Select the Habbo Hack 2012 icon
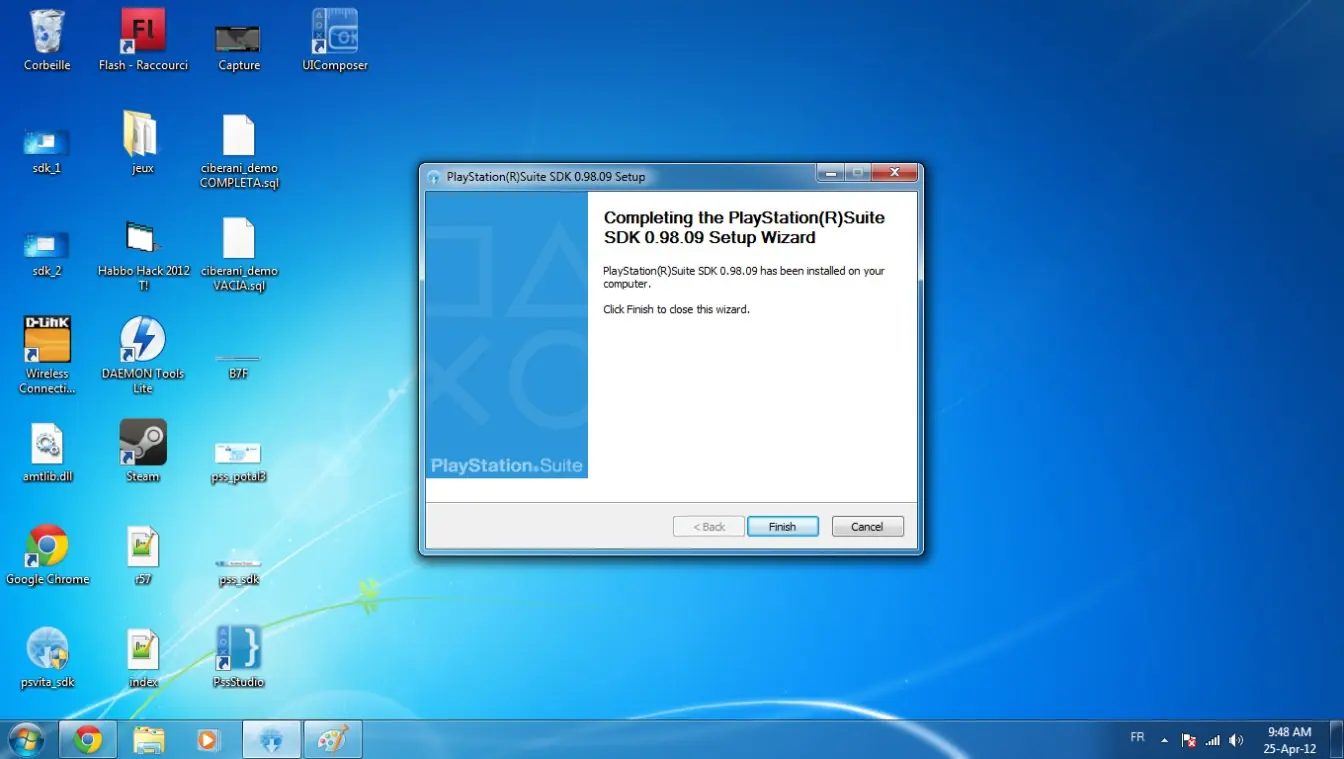Viewport: 1344px width, 759px height. (x=143, y=255)
